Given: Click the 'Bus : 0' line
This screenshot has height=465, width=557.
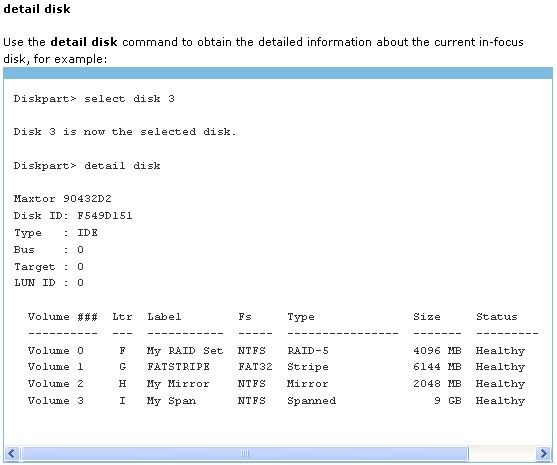Looking at the screenshot, I should point(49,250).
